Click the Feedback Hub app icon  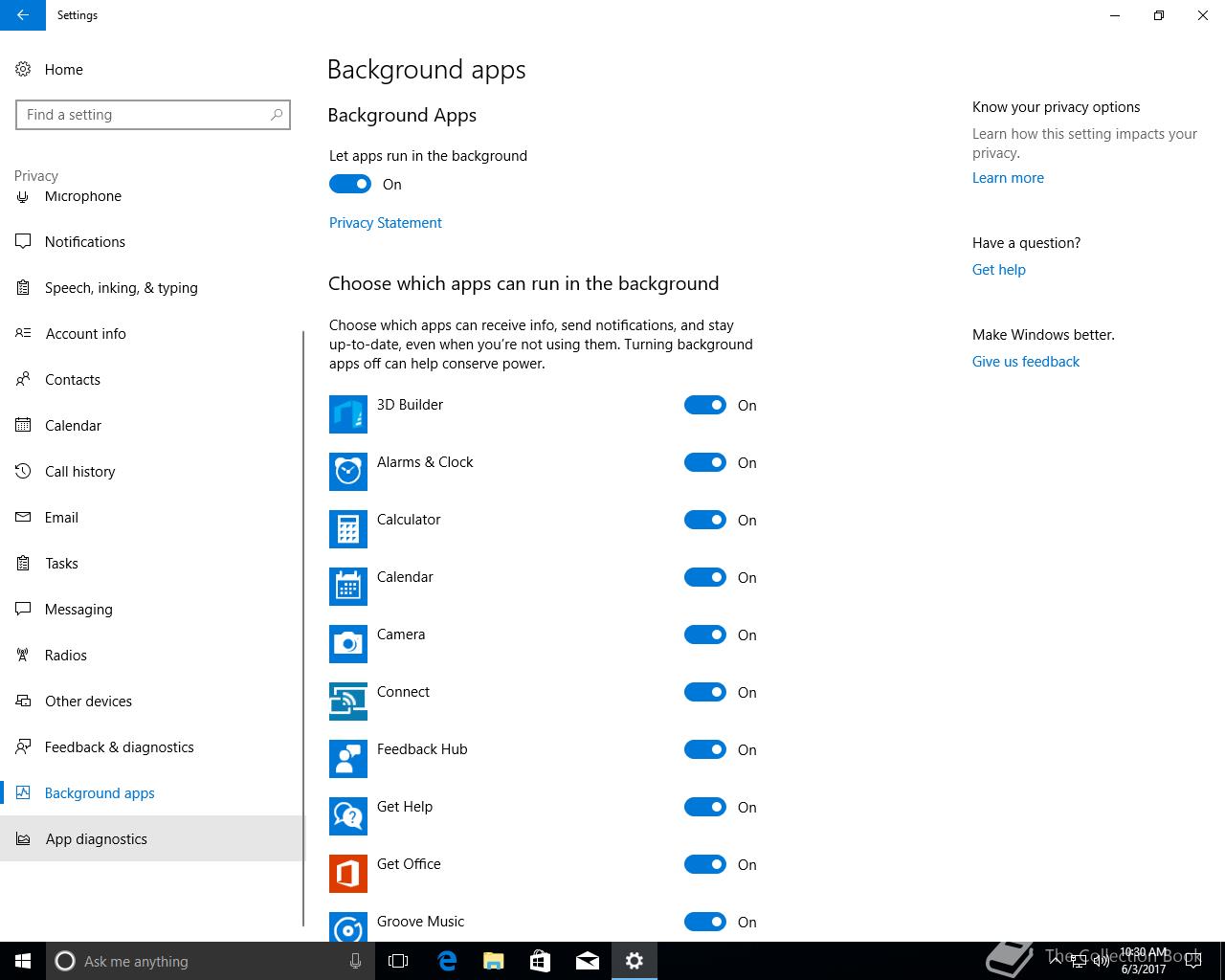pyautogui.click(x=348, y=759)
